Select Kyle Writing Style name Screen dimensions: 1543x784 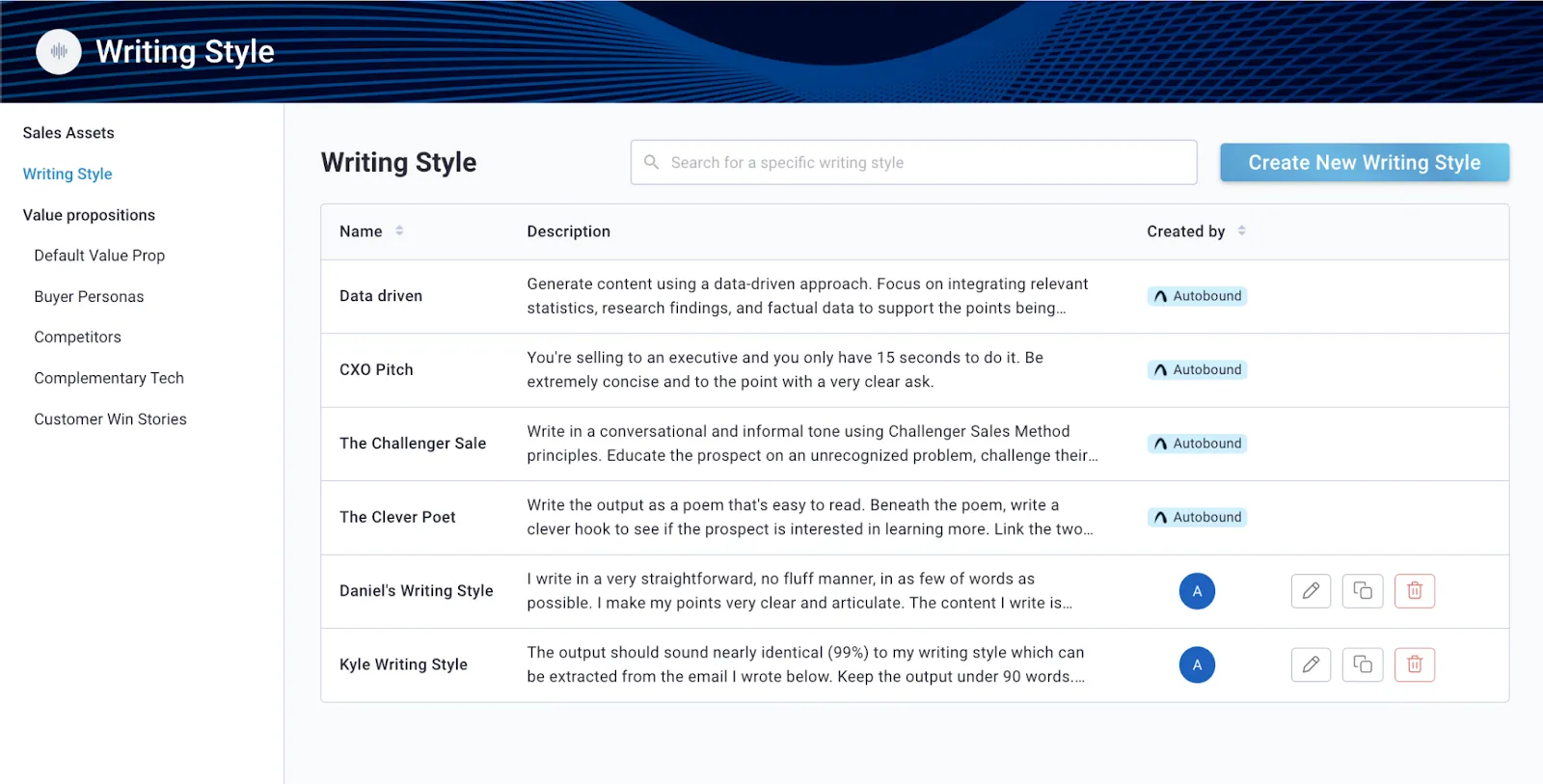403,664
